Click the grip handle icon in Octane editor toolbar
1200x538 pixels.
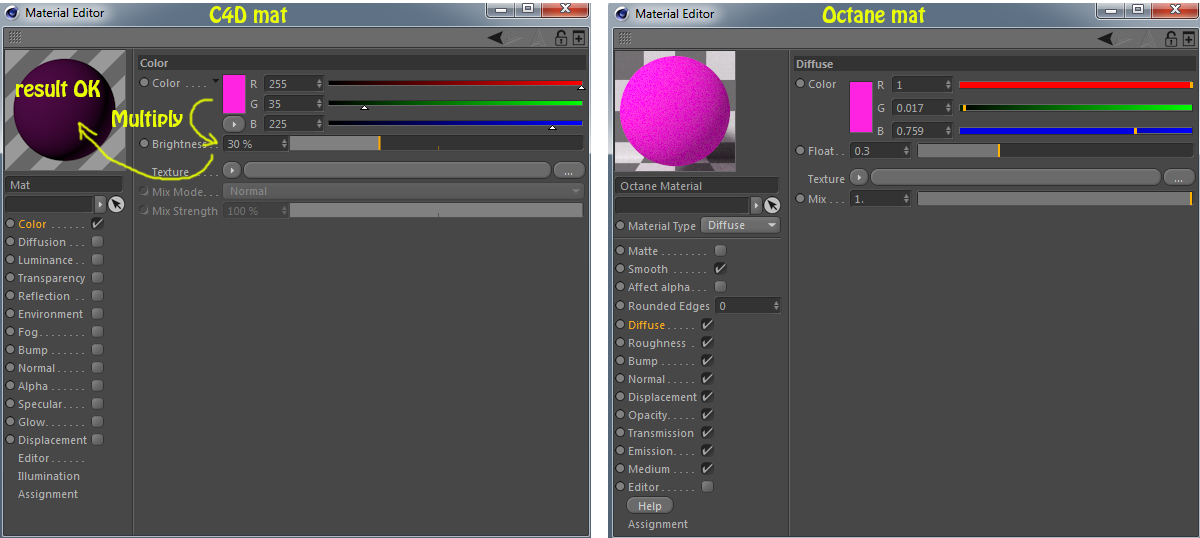click(625, 37)
